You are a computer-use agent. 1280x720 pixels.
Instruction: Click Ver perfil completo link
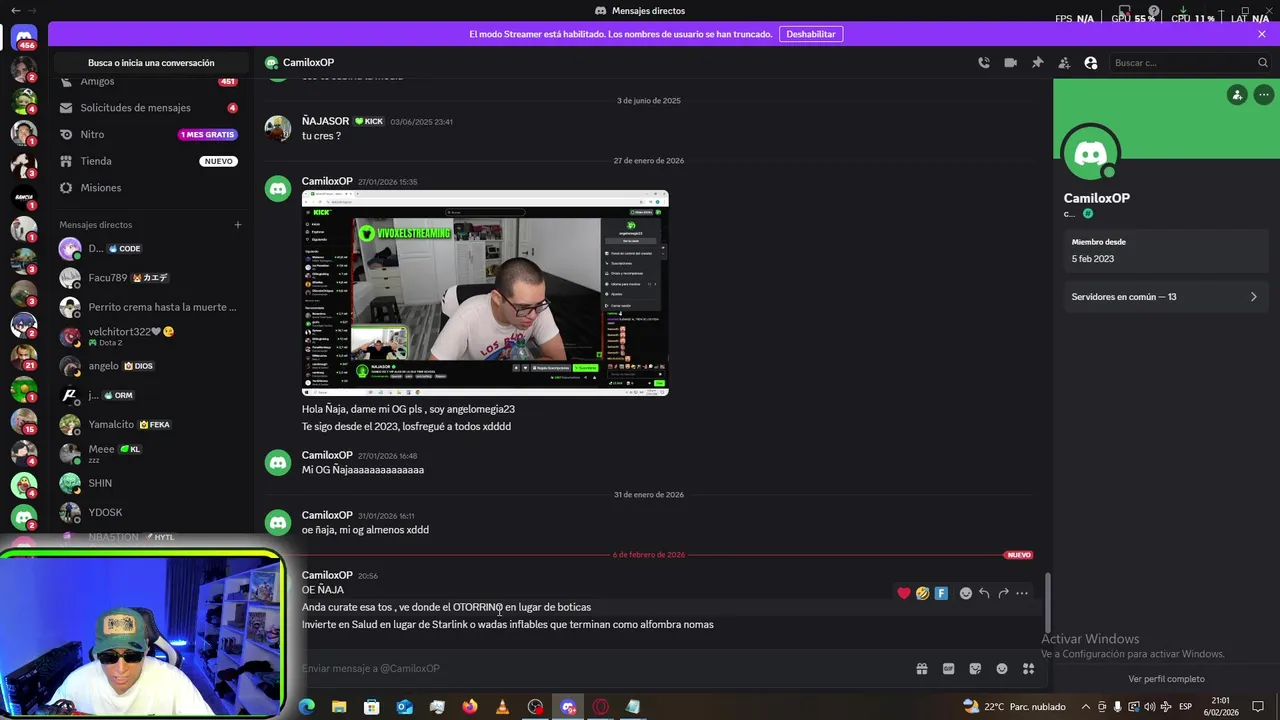(1166, 679)
